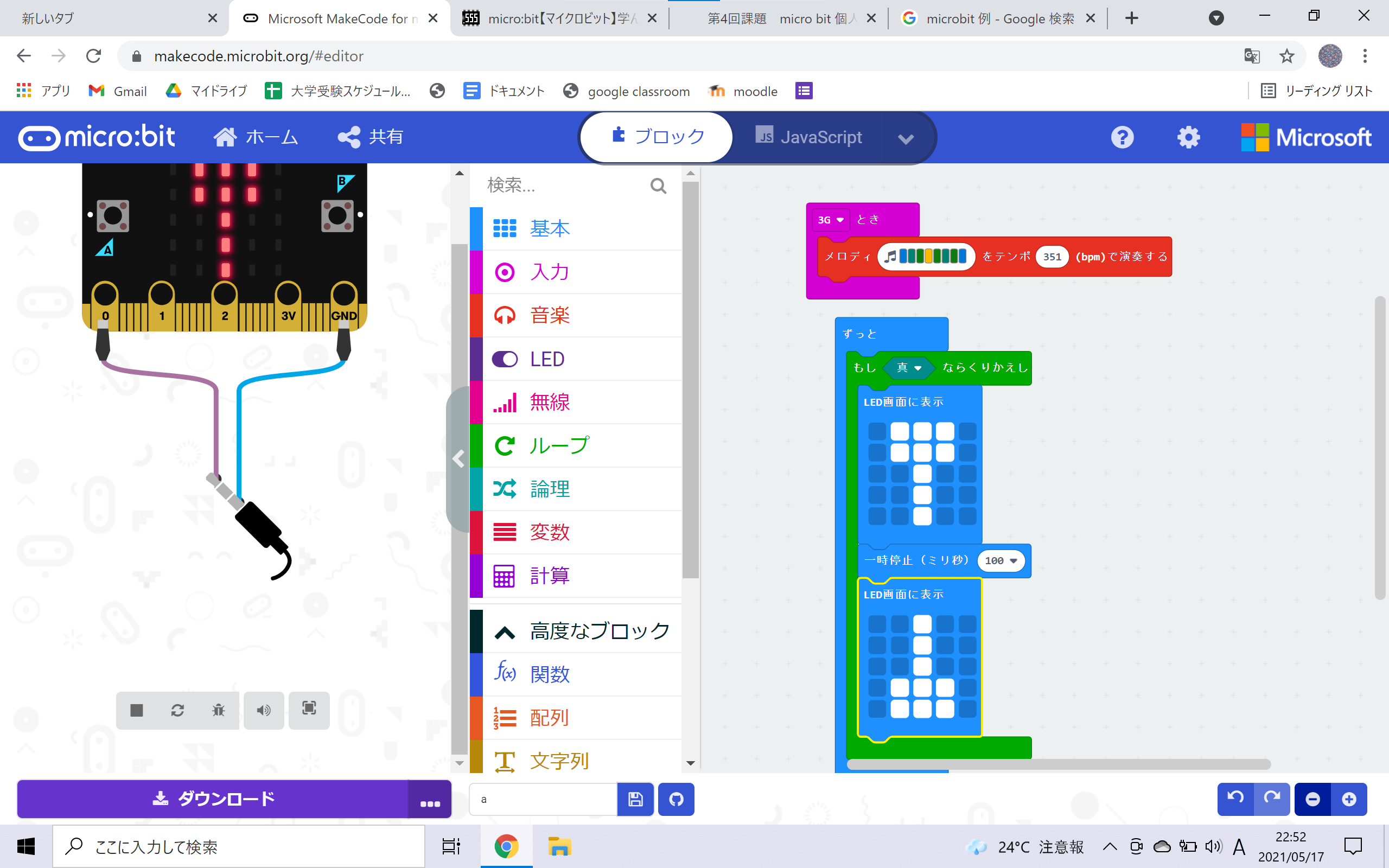The width and height of the screenshot is (1389, 868).
Task: Restart the simulator
Action: tap(177, 710)
